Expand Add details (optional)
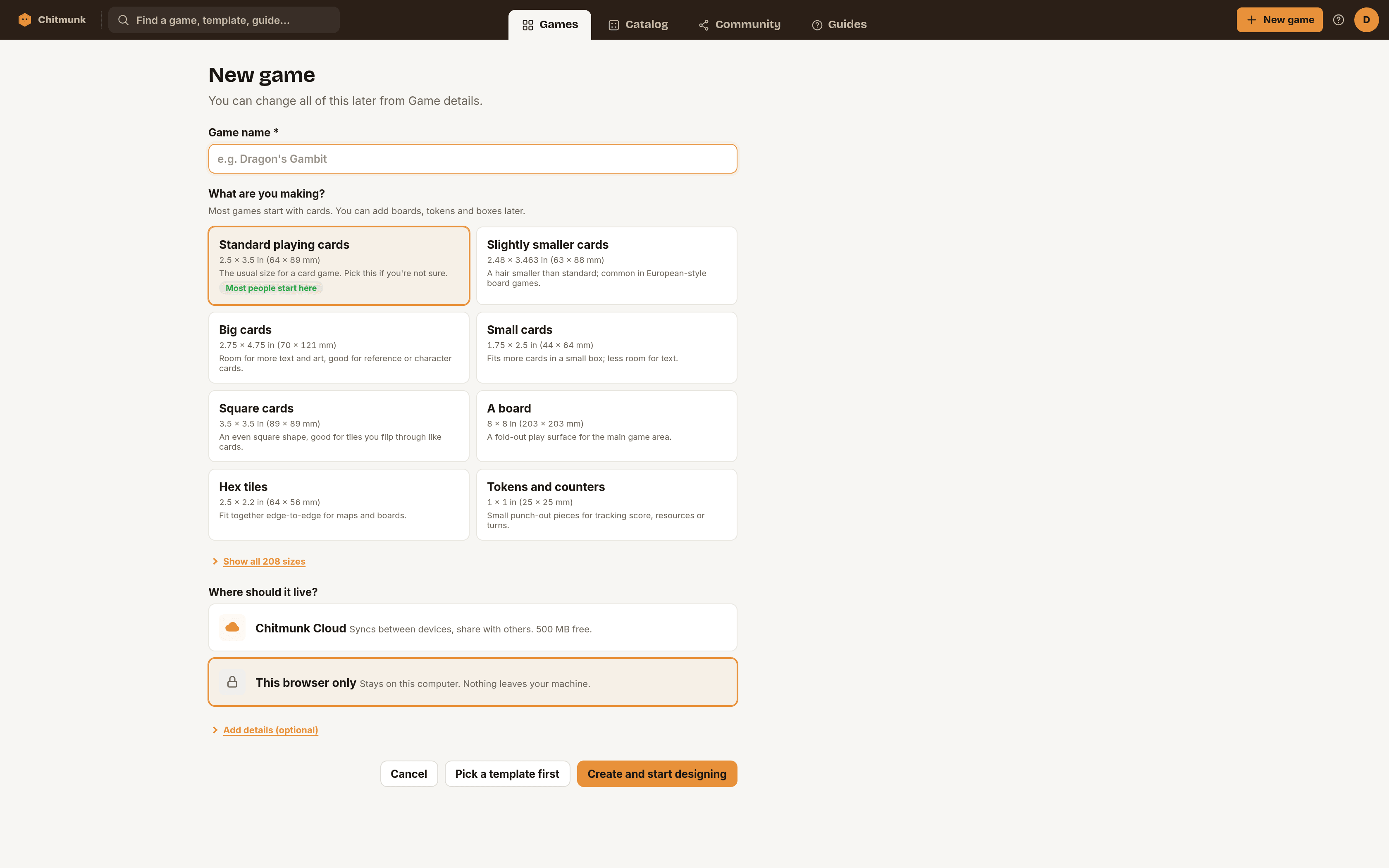1389x868 pixels. click(x=270, y=730)
